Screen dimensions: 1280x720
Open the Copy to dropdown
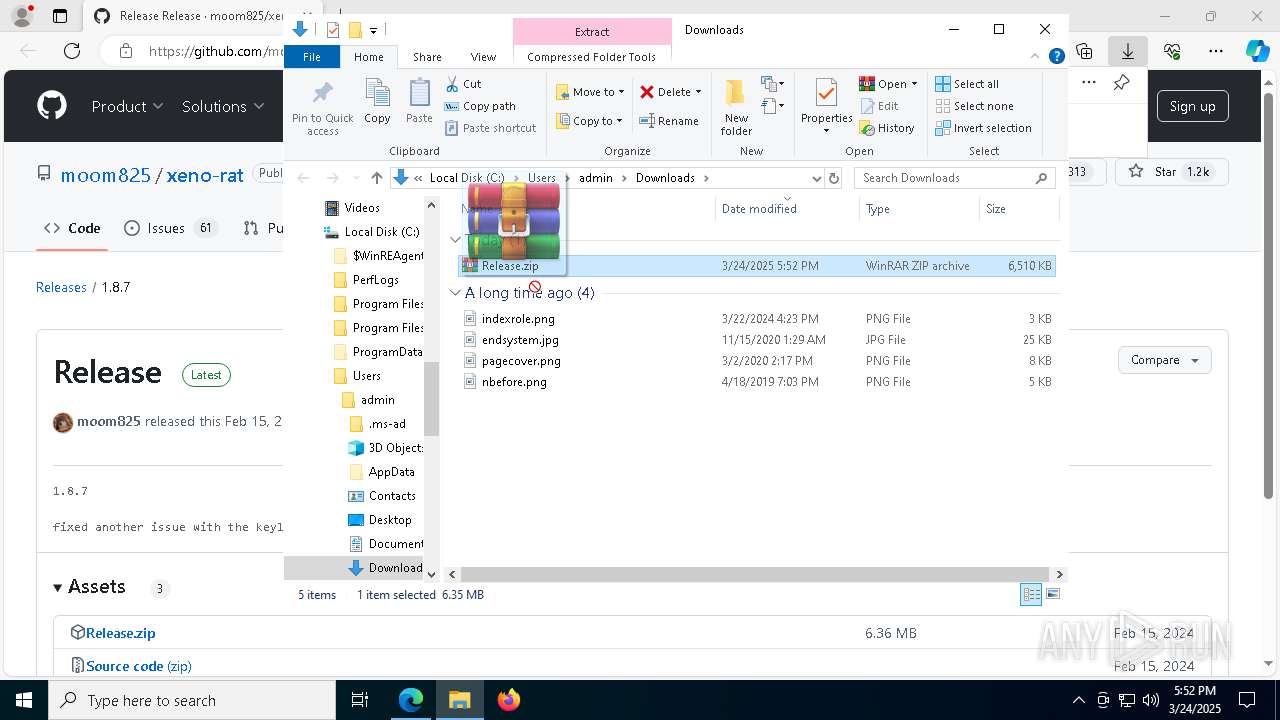click(x=590, y=121)
